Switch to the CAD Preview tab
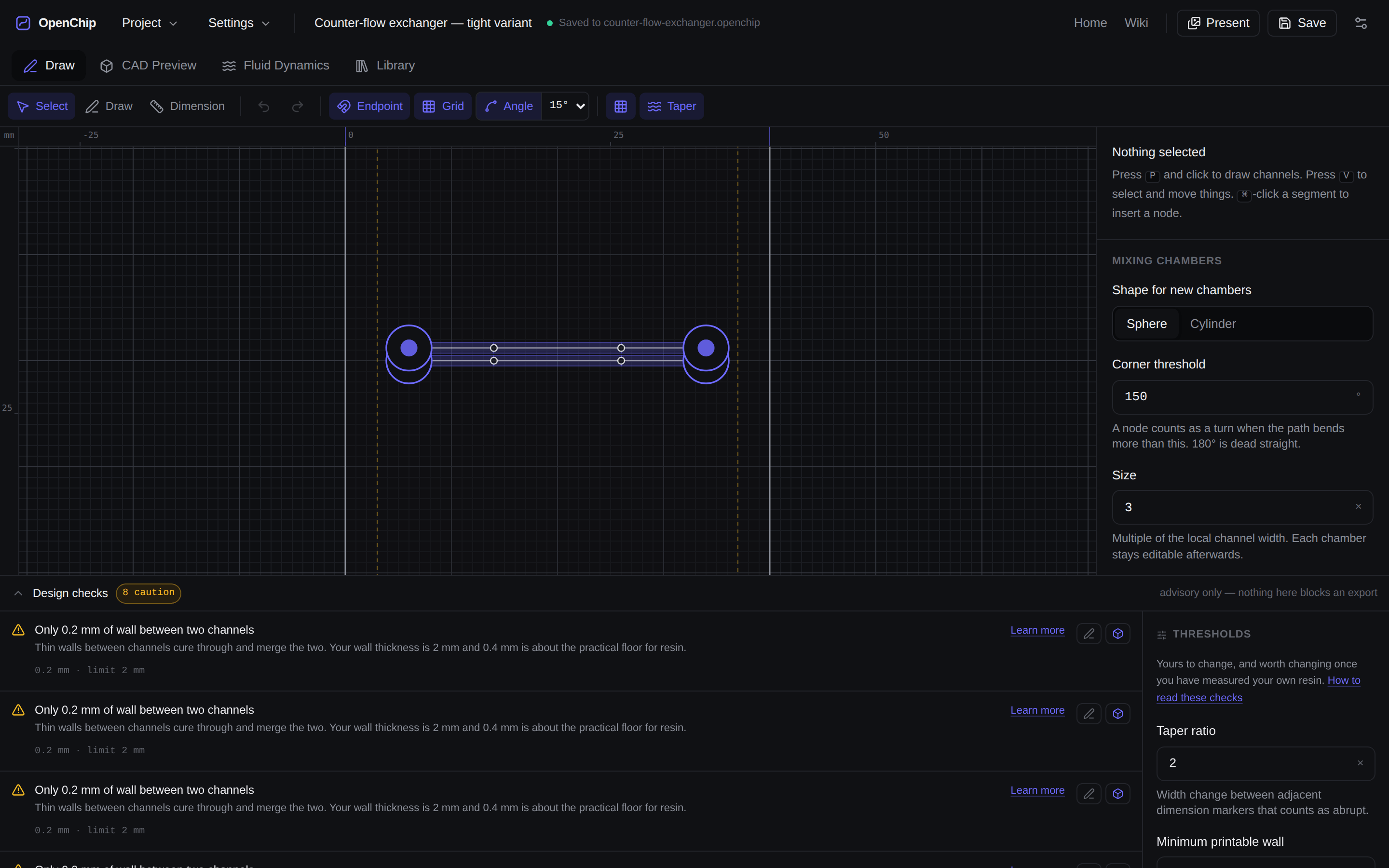 point(148,66)
